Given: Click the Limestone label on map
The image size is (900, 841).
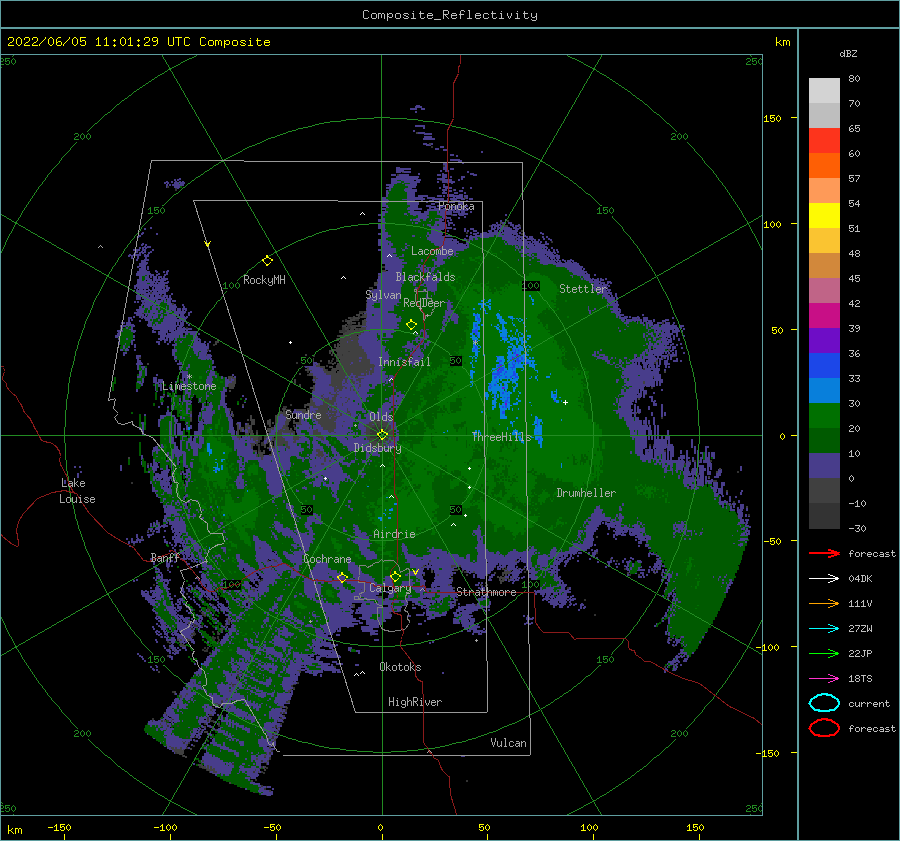Looking at the screenshot, I should coord(189,386).
